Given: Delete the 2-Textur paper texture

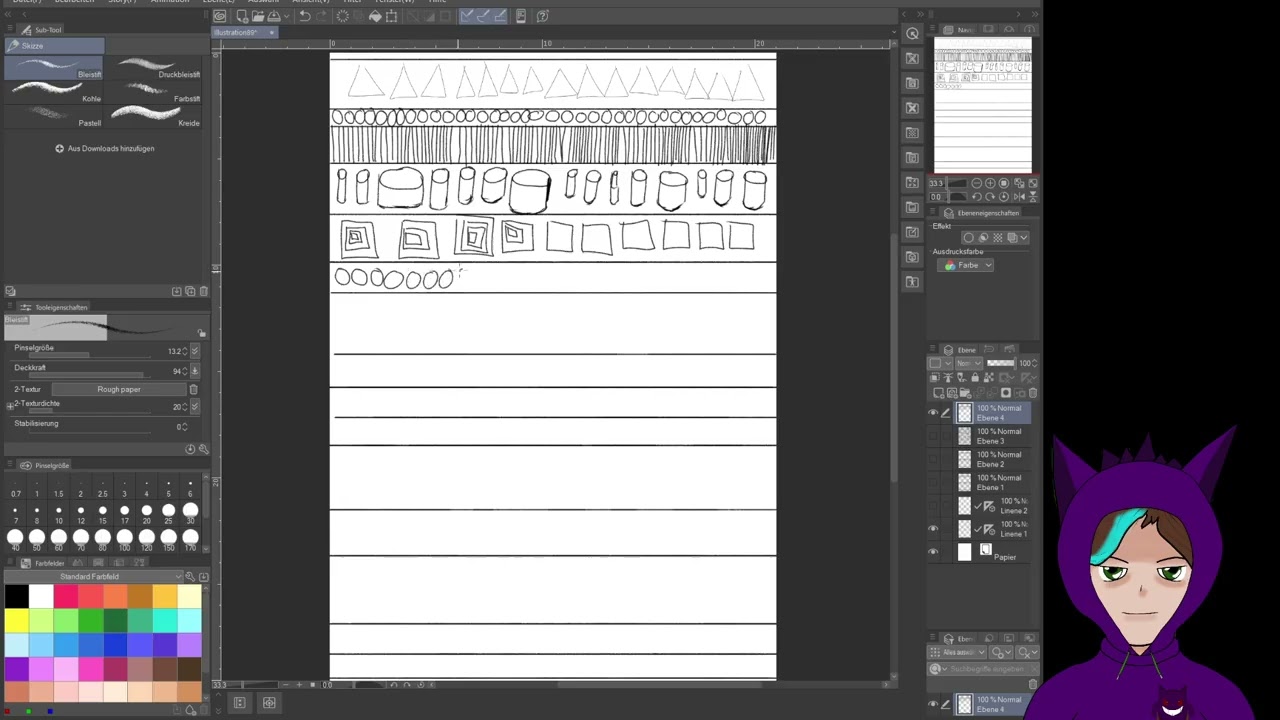Looking at the screenshot, I should (x=193, y=389).
